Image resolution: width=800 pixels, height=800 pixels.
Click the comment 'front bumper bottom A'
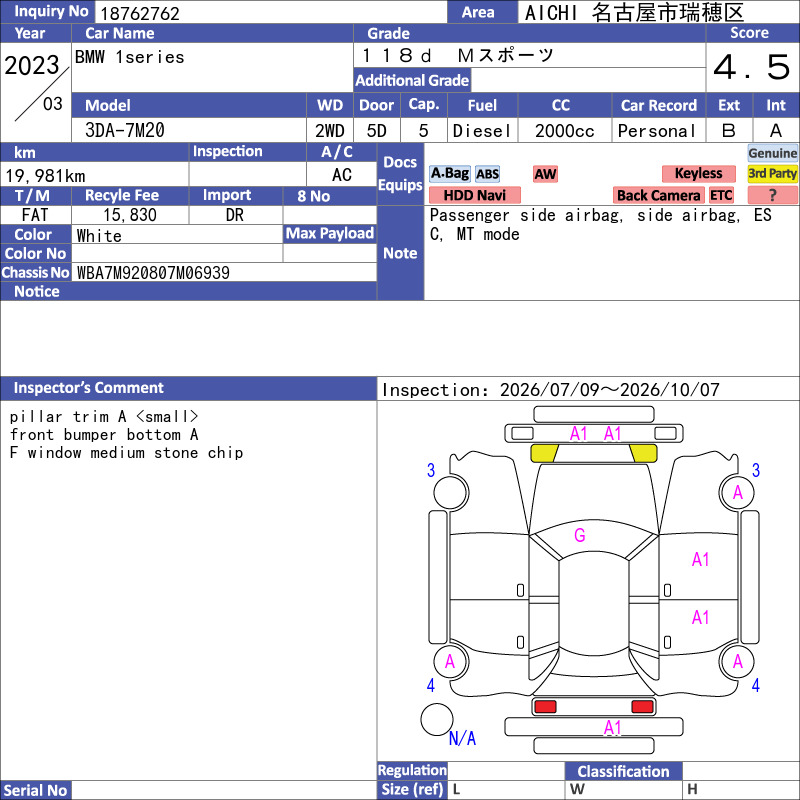[x=104, y=434]
